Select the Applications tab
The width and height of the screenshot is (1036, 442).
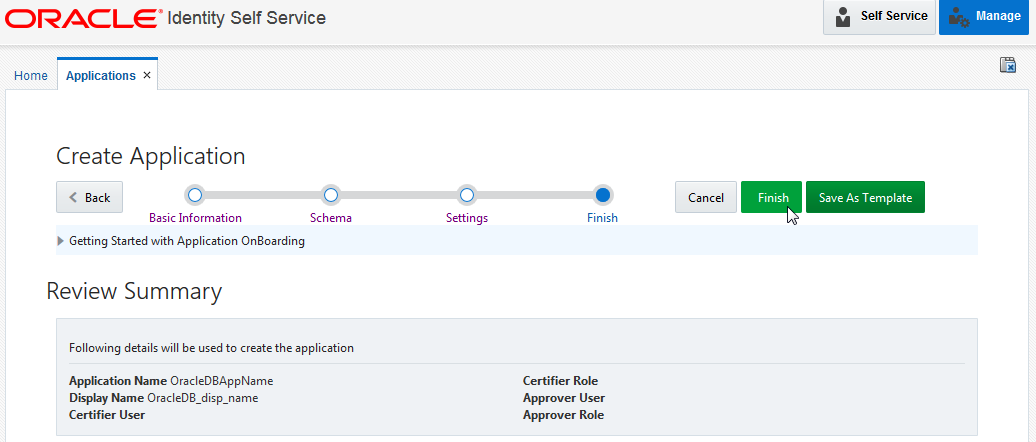point(100,76)
